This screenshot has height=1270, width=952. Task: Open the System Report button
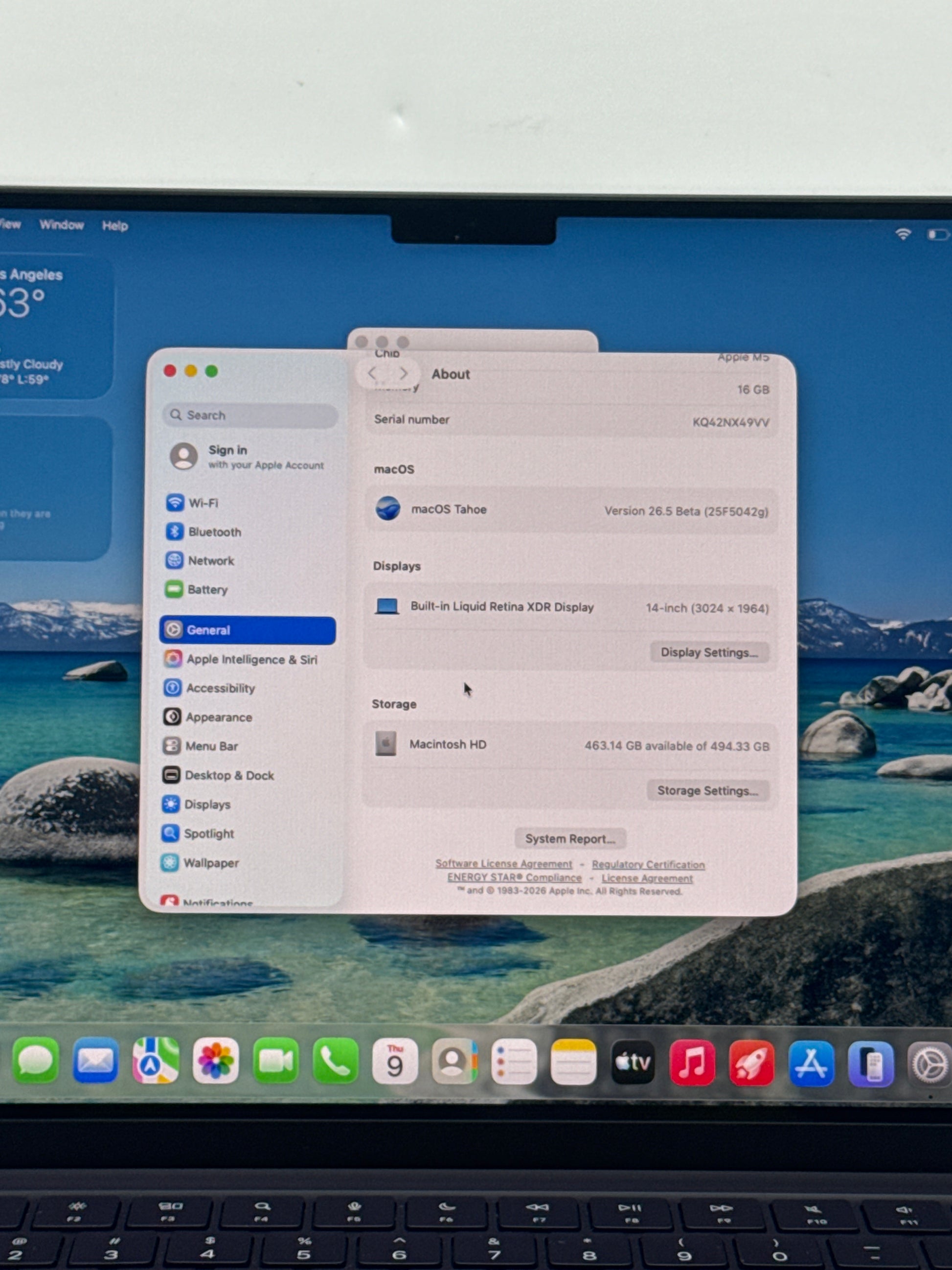pyautogui.click(x=569, y=839)
